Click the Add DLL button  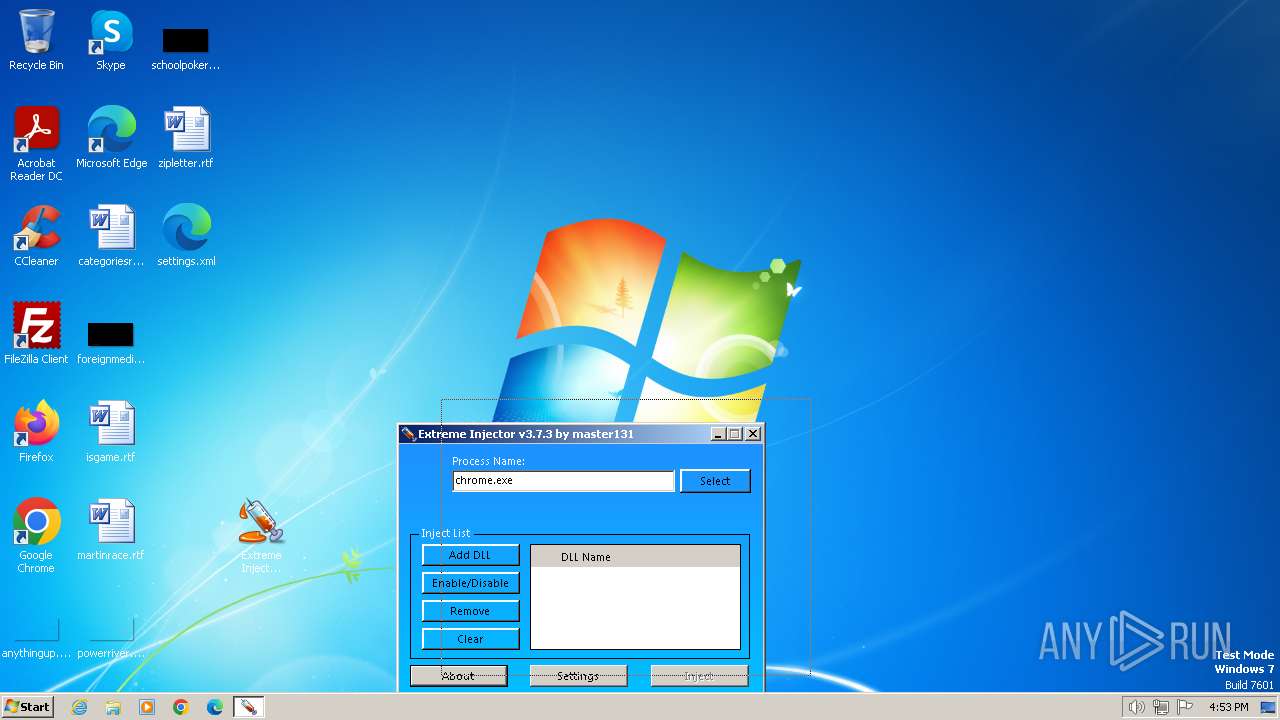tap(470, 555)
